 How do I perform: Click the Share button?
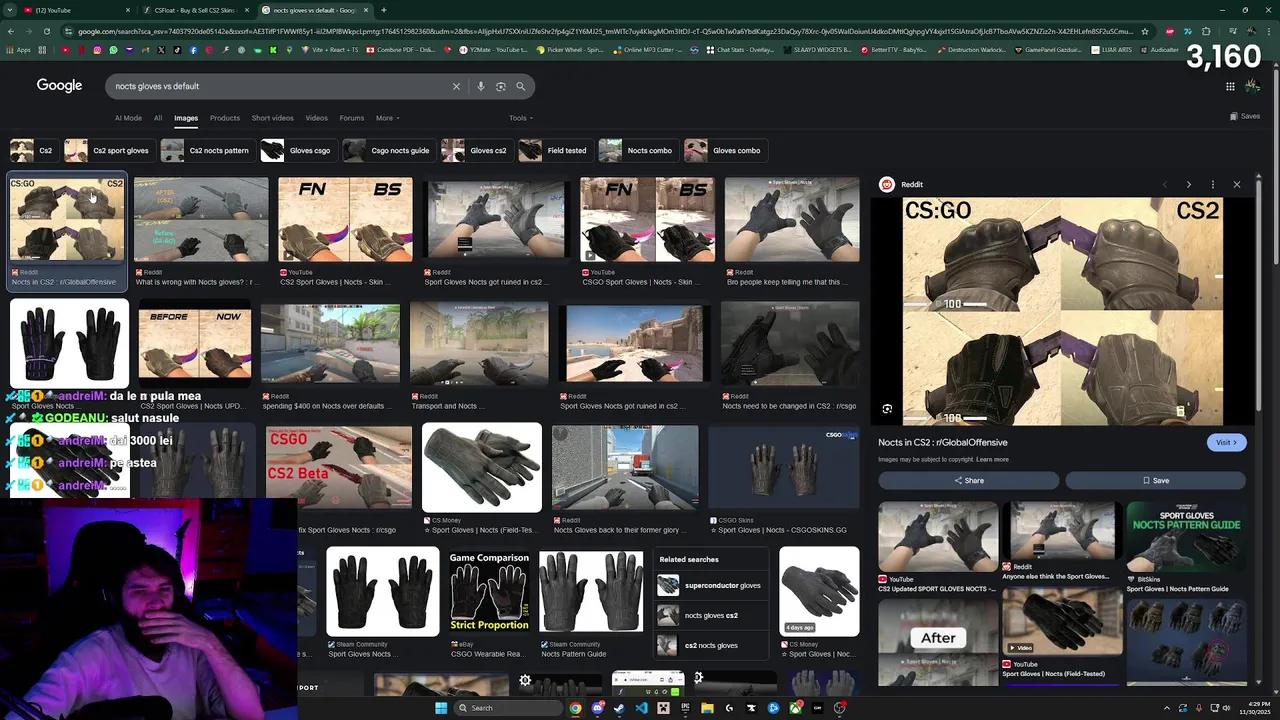pos(968,480)
